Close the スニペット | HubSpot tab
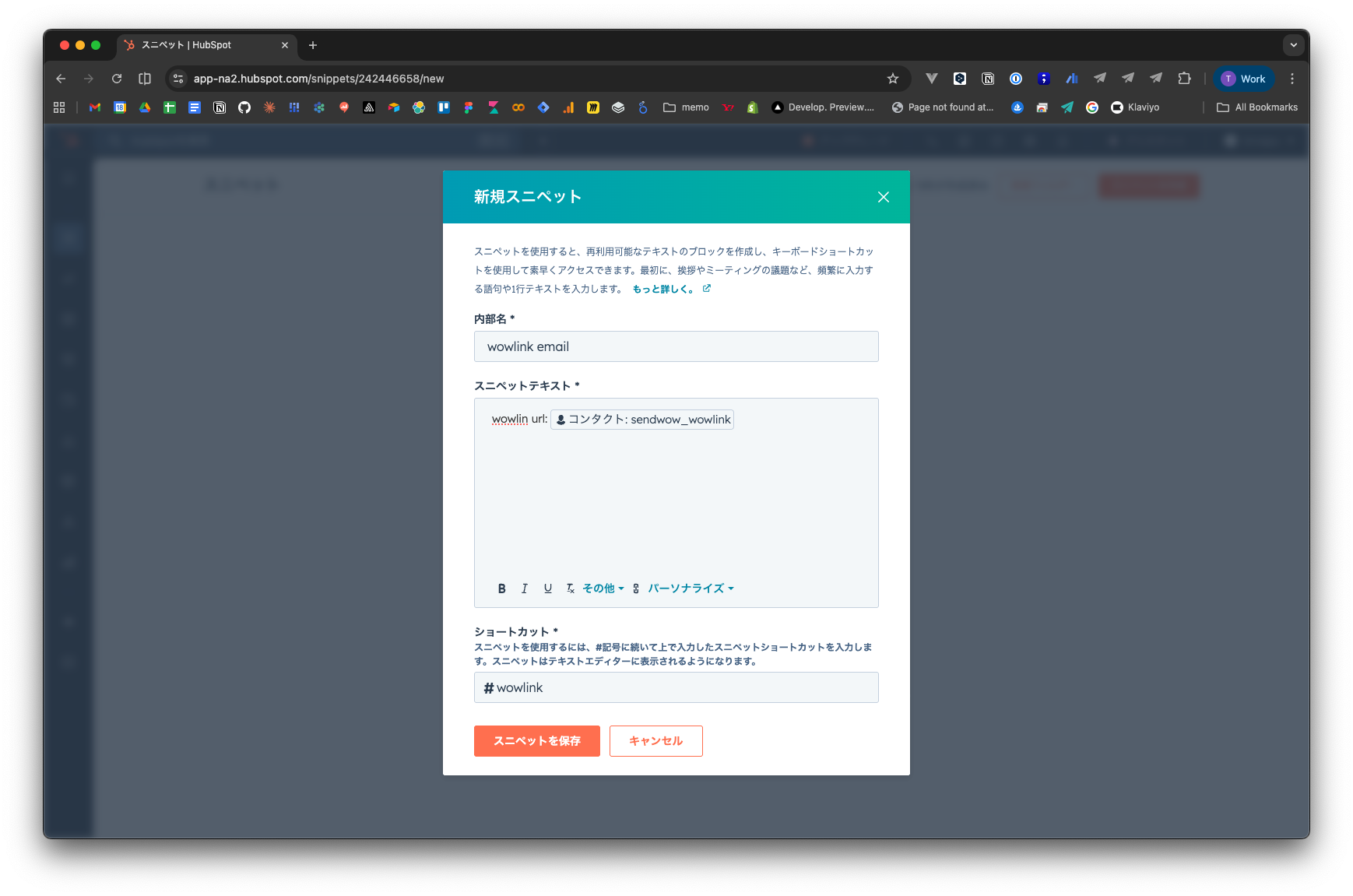1353x896 pixels. [x=285, y=45]
